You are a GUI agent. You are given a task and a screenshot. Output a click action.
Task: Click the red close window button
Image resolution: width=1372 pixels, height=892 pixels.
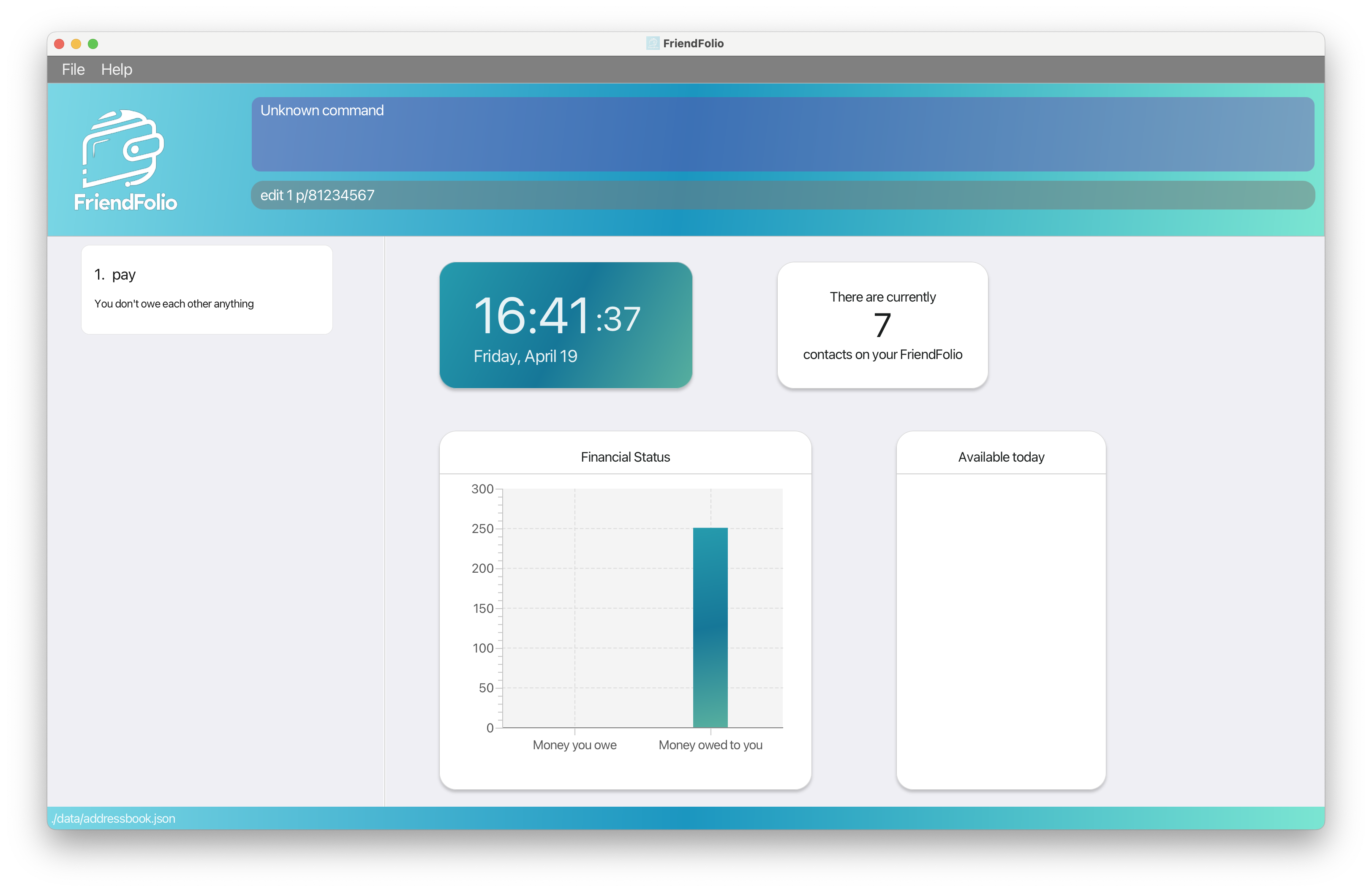59,44
